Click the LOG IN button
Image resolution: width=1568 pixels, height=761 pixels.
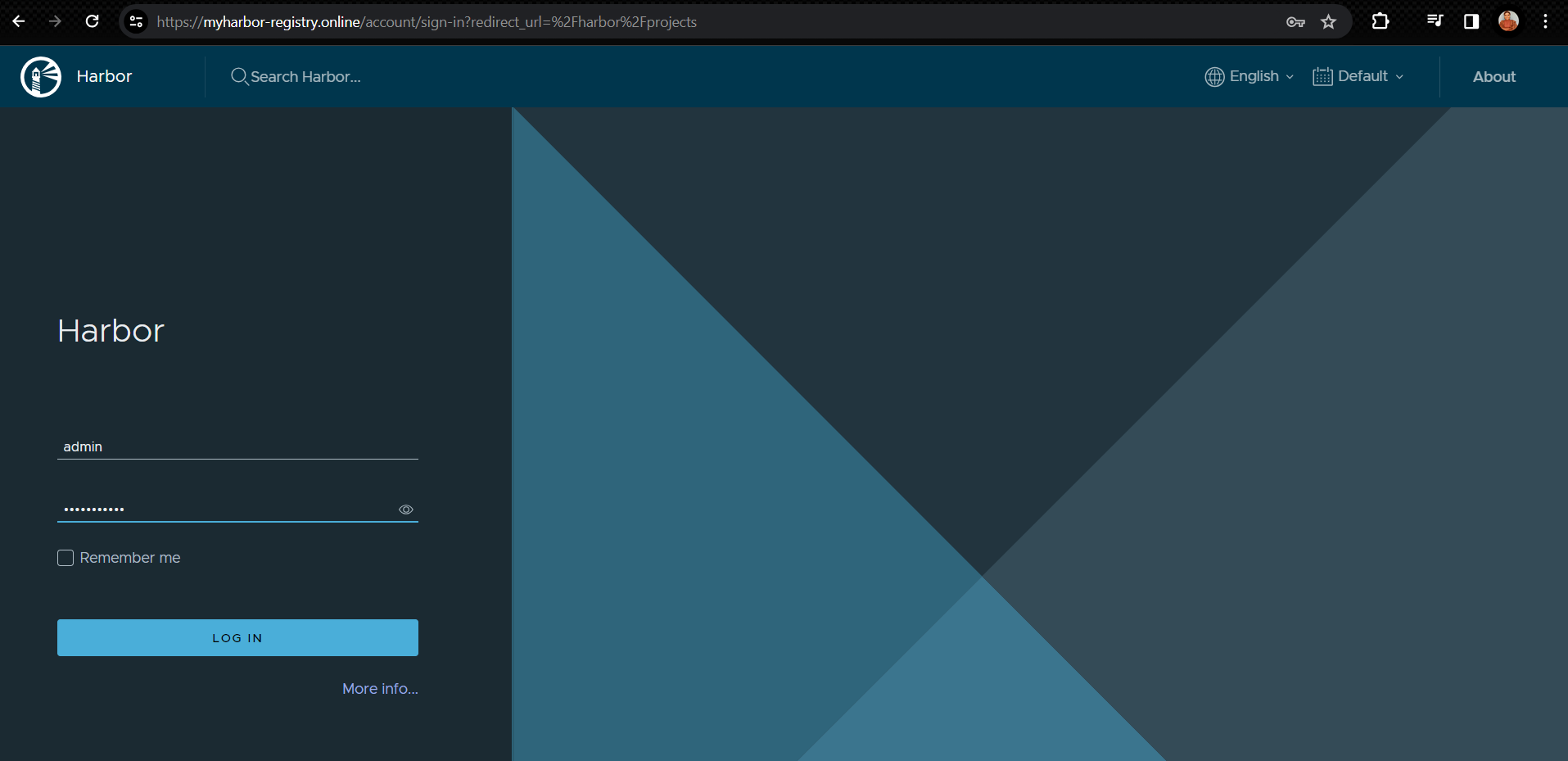[237, 637]
